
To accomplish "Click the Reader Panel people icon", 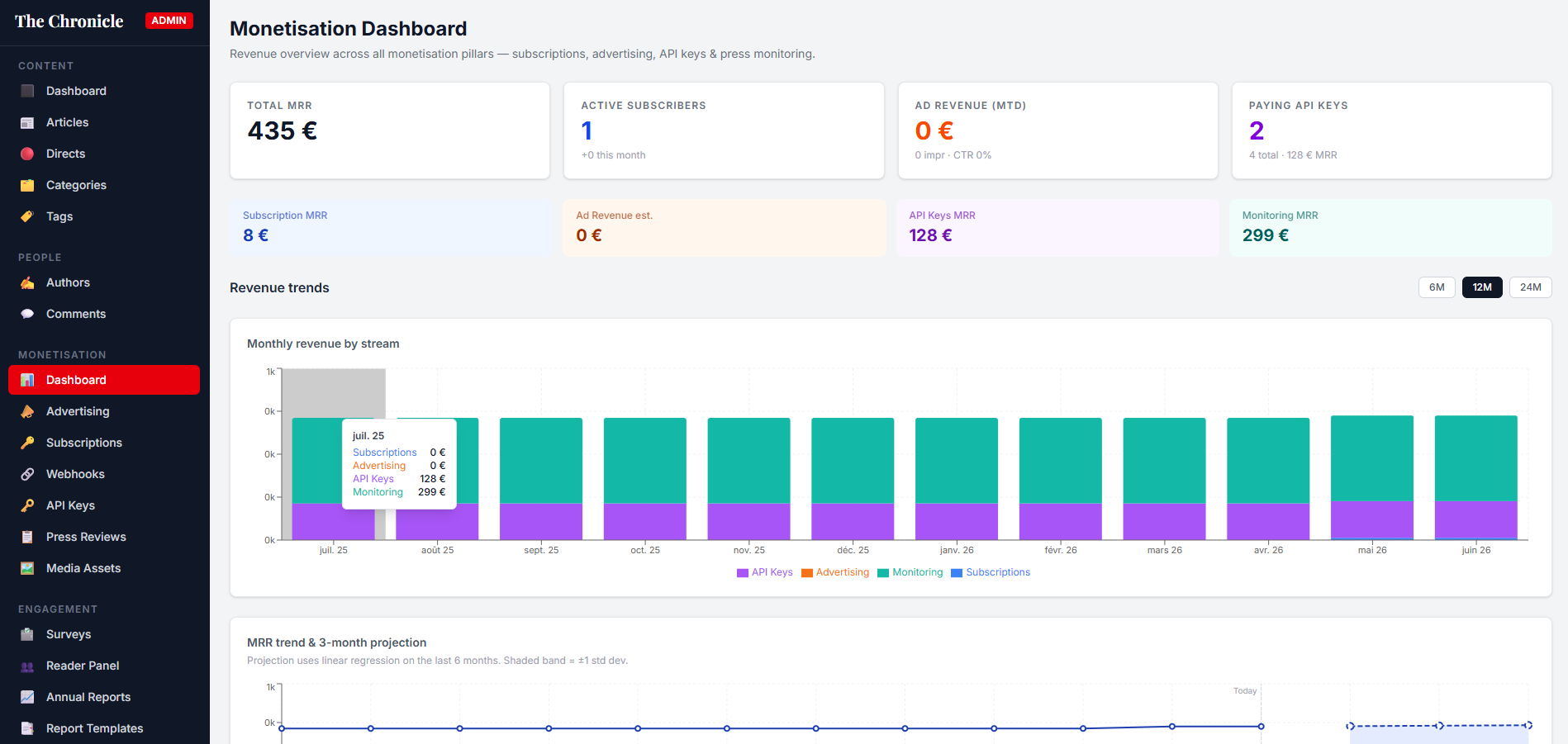I will pyautogui.click(x=27, y=666).
